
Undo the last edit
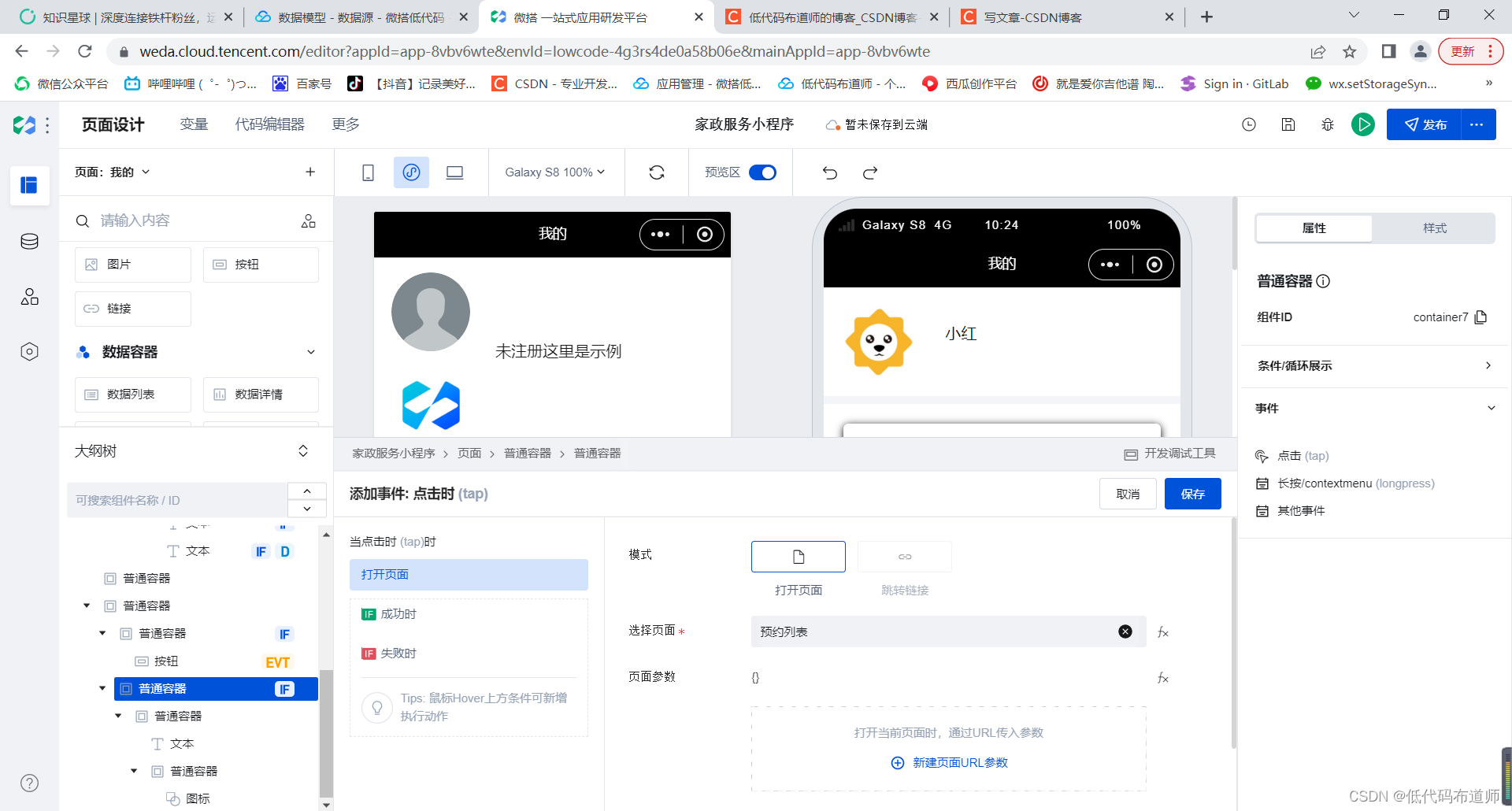[x=830, y=172]
